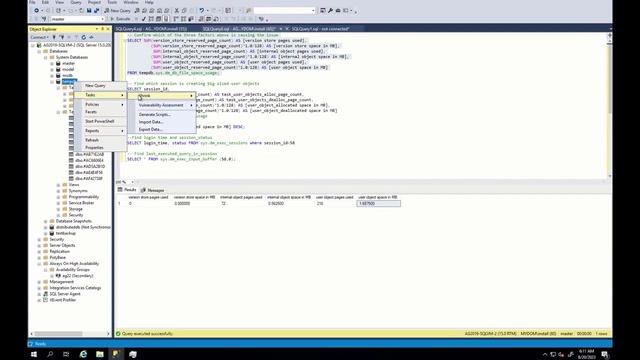Viewport: 640px width, 360px height.
Task: Choose Facets in the context menu
Action: (x=100, y=112)
